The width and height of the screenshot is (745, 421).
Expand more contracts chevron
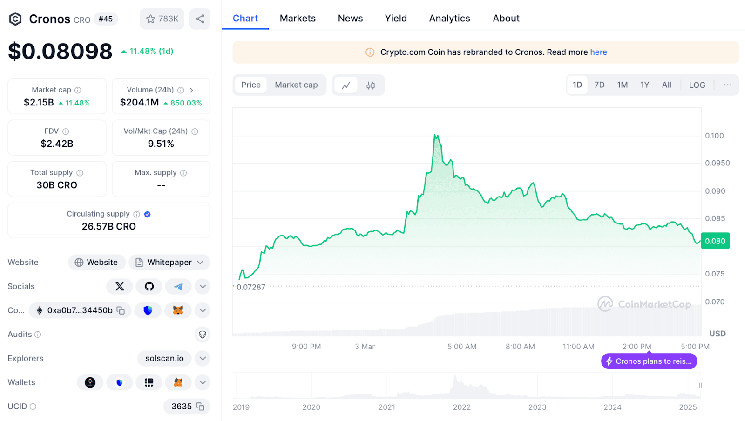click(202, 311)
